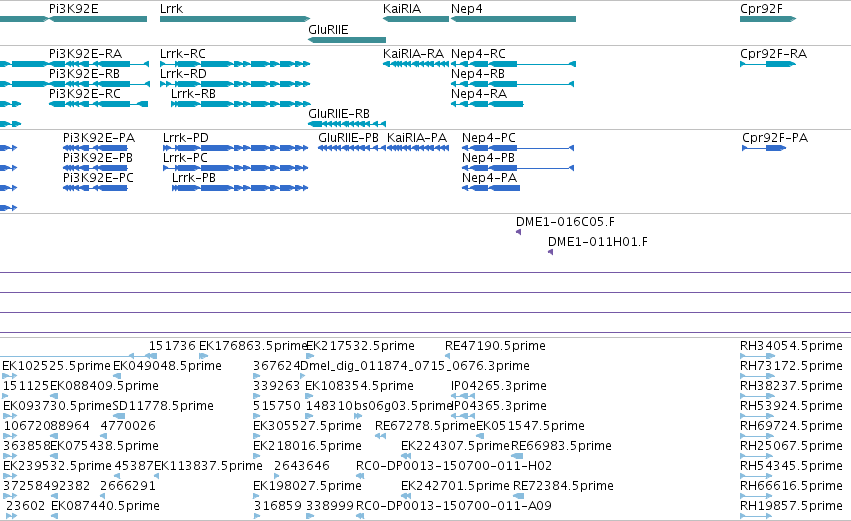851x521 pixels.
Task: Click the Nep4-PB protein glyph
Action: click(x=518, y=168)
